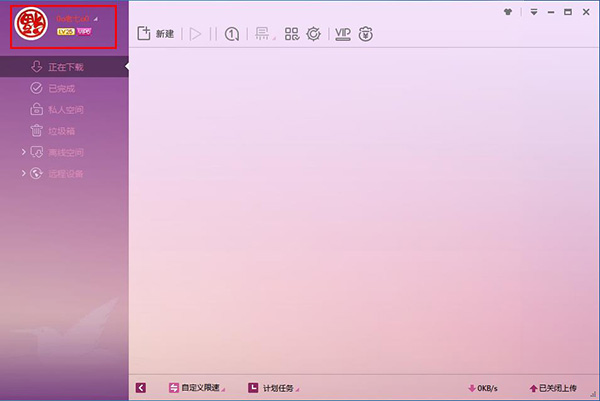Expand the 远程设备 tree item
Image resolution: width=600 pixels, height=401 pixels.
coord(24,173)
